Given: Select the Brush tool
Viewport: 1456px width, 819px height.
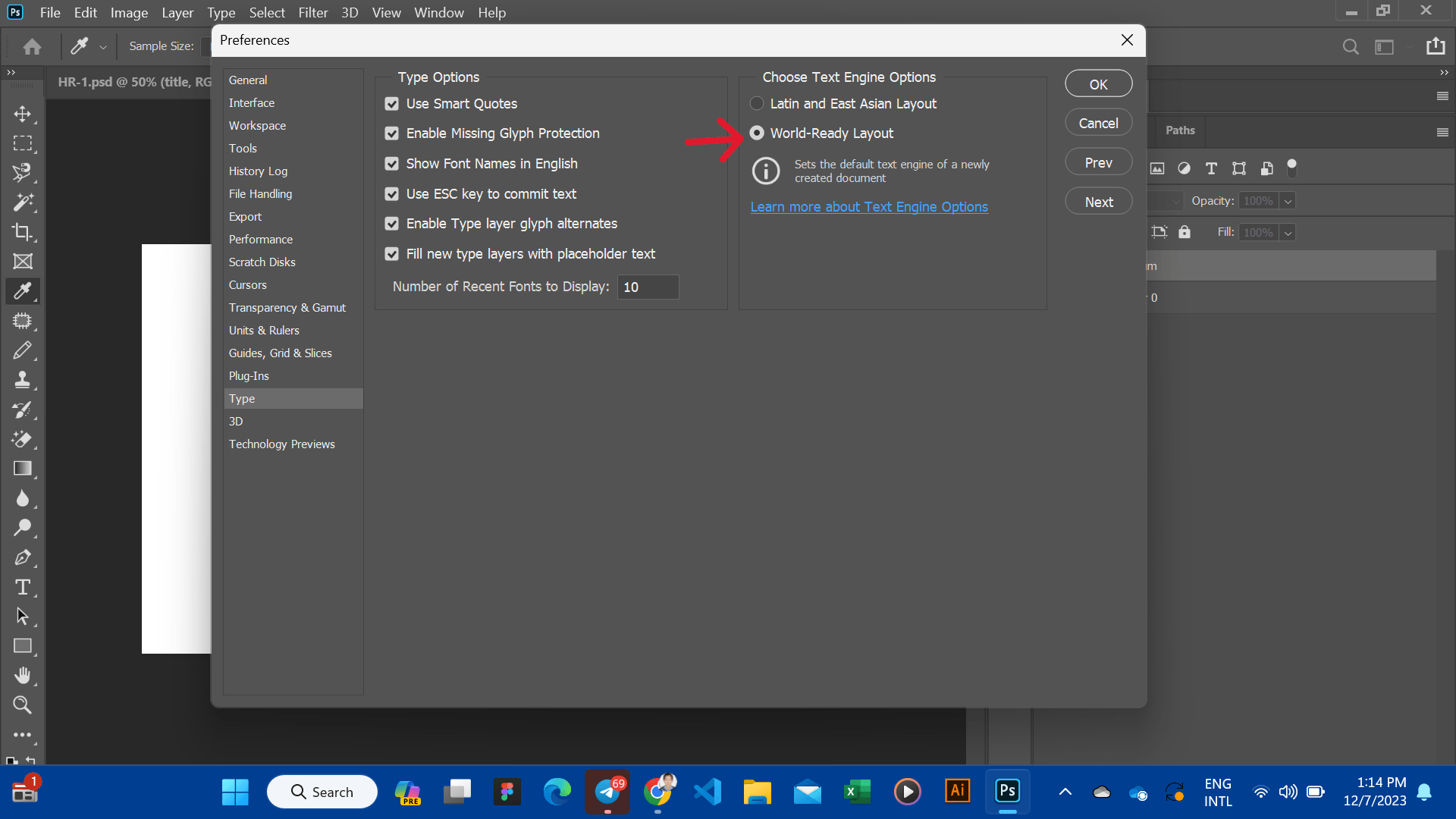Looking at the screenshot, I should 23,350.
